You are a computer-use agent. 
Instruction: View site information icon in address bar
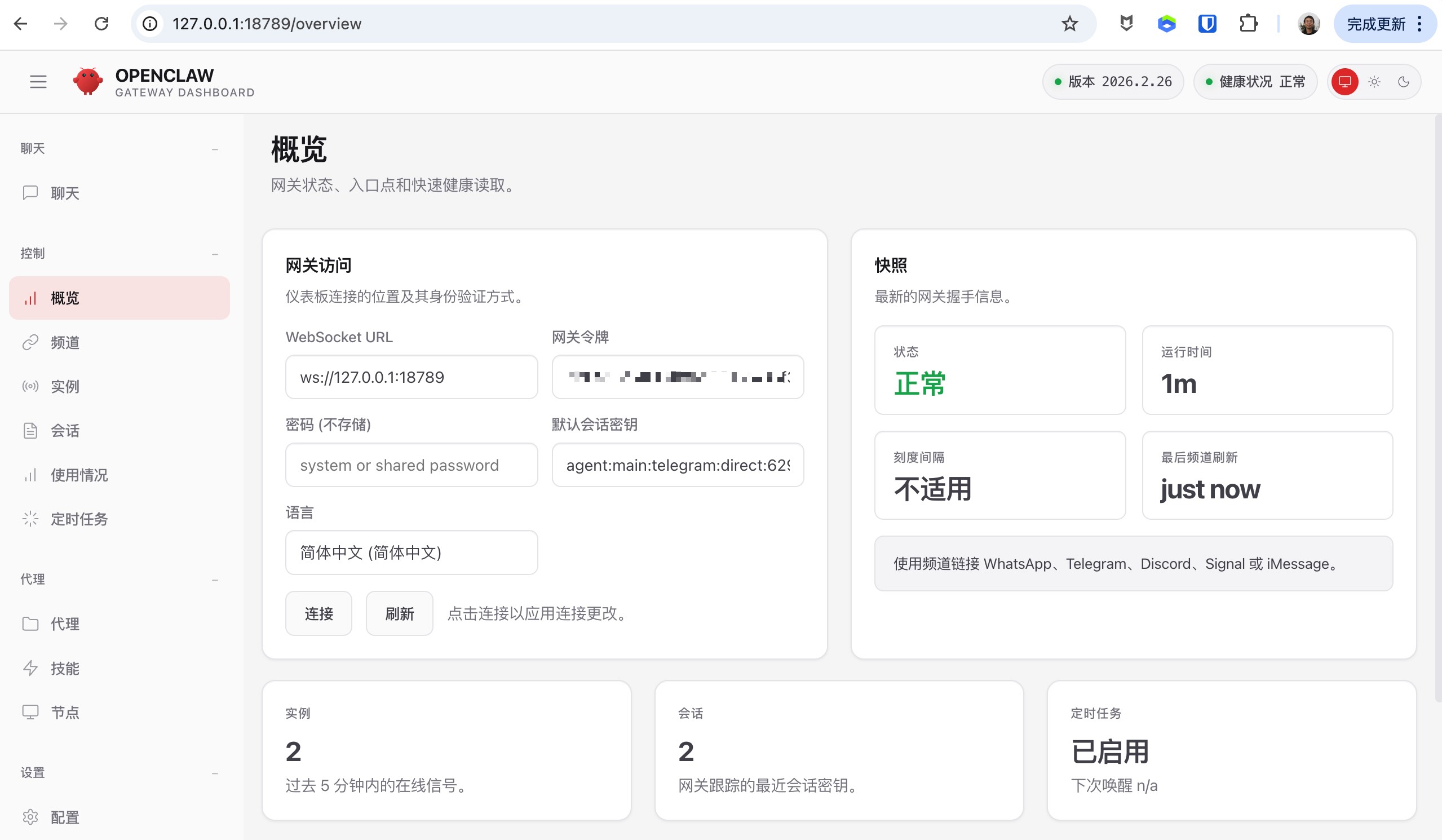coord(150,24)
